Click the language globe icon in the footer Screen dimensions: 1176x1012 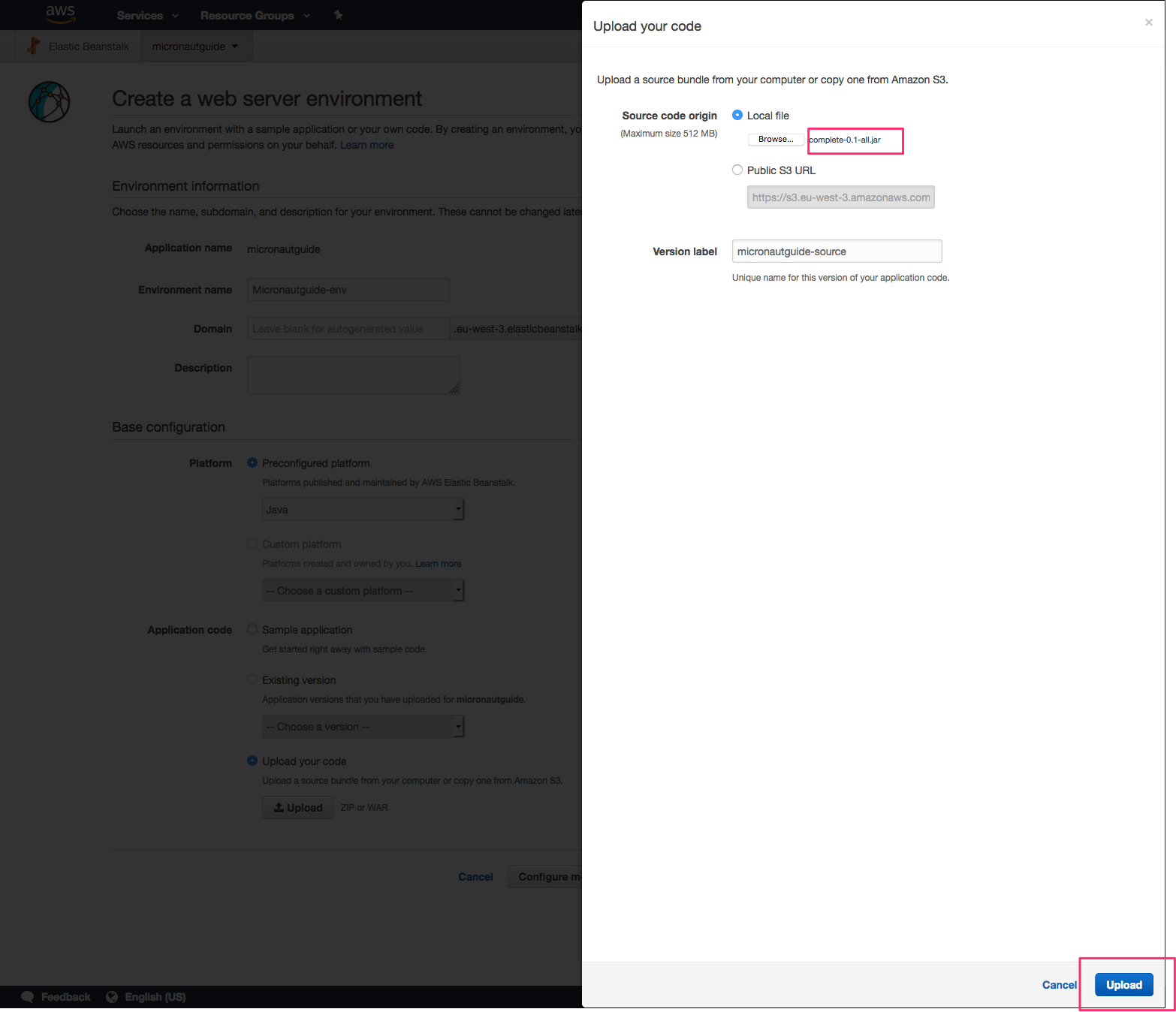pos(112,997)
